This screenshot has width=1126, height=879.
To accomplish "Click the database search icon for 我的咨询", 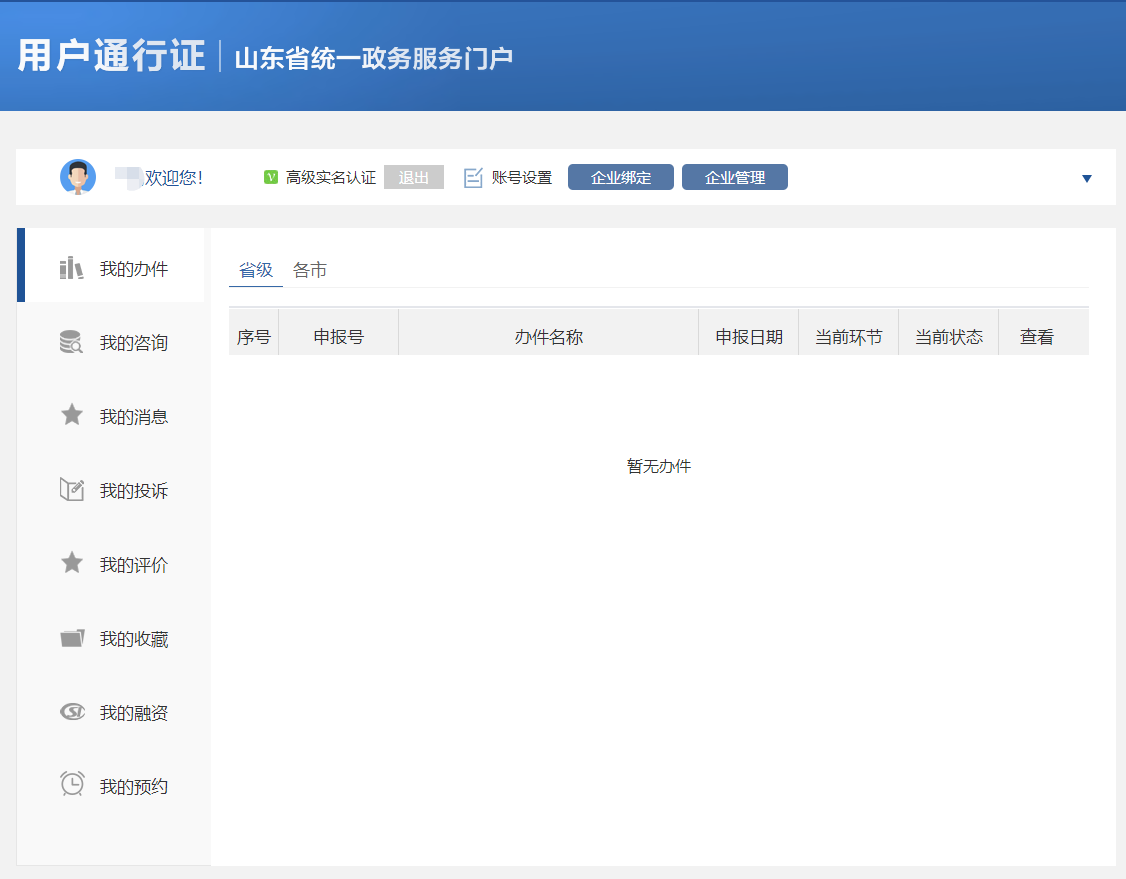I will [x=71, y=343].
